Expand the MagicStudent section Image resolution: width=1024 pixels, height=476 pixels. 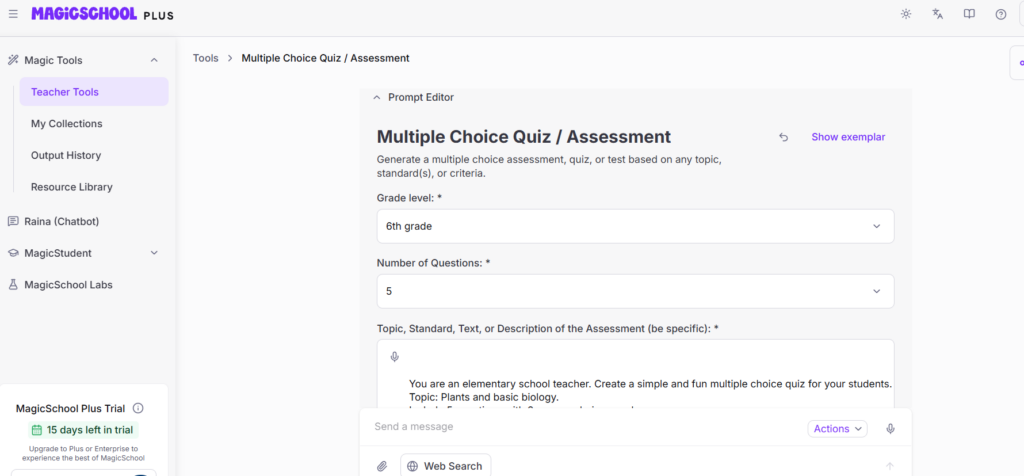click(x=154, y=253)
